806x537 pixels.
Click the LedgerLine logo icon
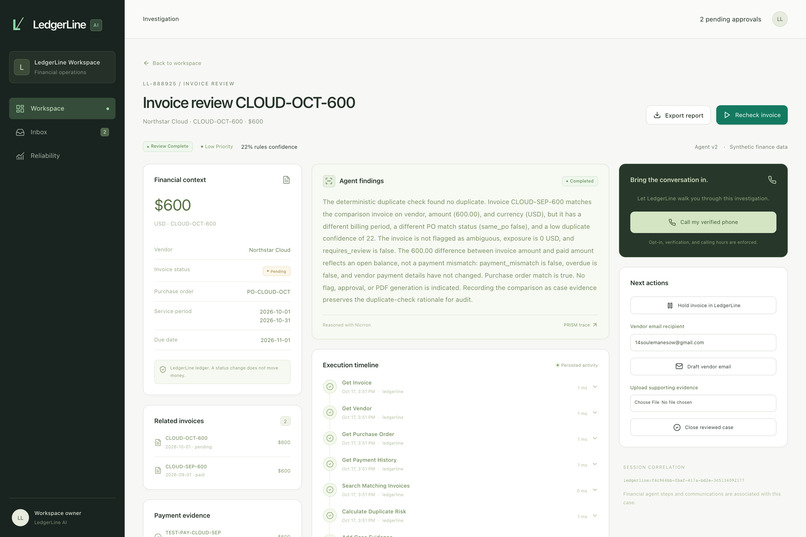pyautogui.click(x=19, y=24)
